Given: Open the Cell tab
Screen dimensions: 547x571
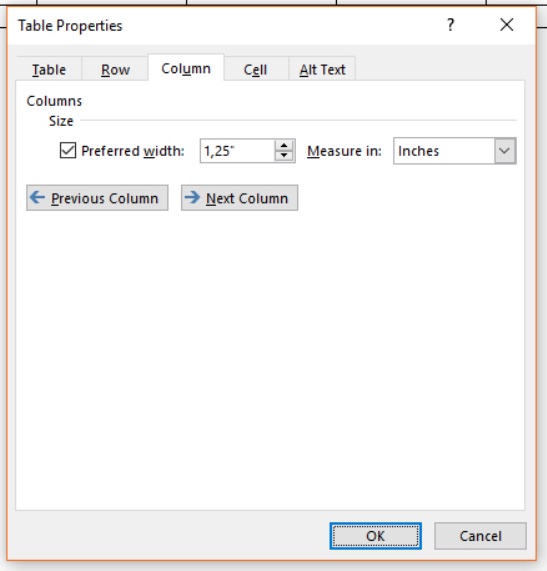Looking at the screenshot, I should 255,69.
